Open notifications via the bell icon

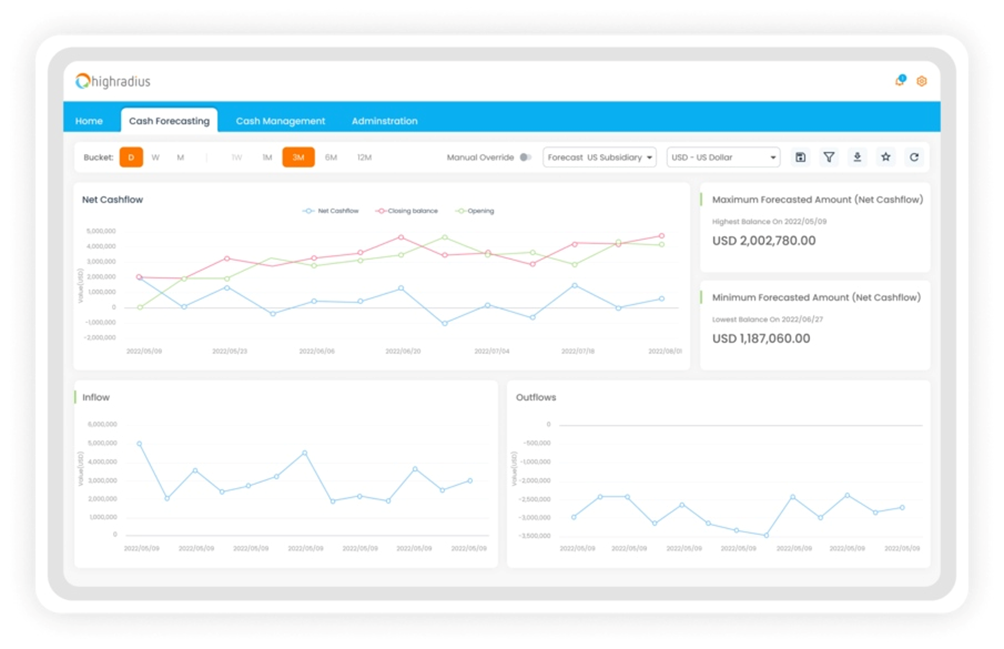click(x=899, y=81)
